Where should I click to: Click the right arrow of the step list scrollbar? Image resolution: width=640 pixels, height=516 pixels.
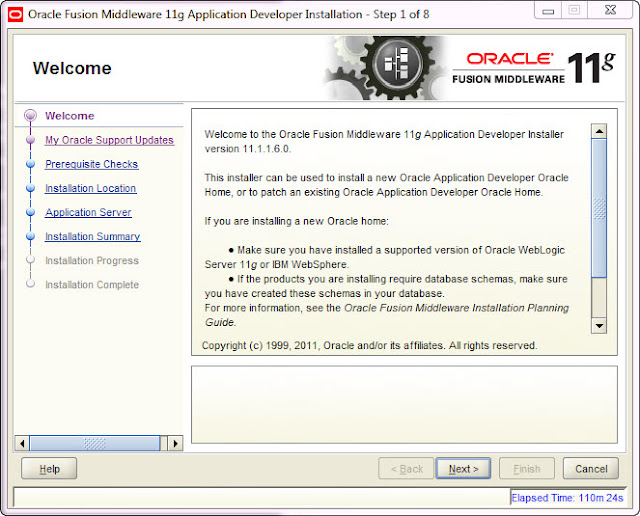(x=176, y=443)
